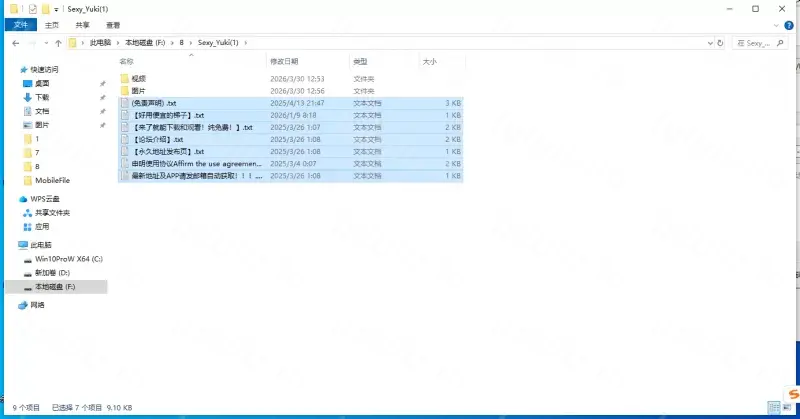This screenshot has height=419, width=800.
Task: Select the 图片 folder in file list
Action: click(139, 90)
